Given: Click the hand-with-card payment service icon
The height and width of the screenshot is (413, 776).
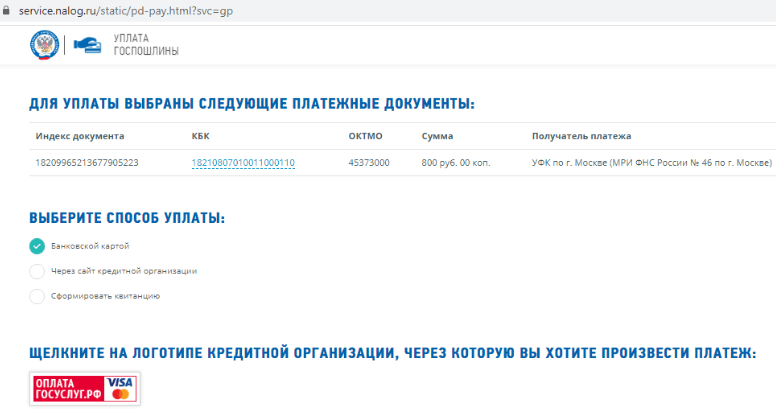Looking at the screenshot, I should pyautogui.click(x=88, y=45).
